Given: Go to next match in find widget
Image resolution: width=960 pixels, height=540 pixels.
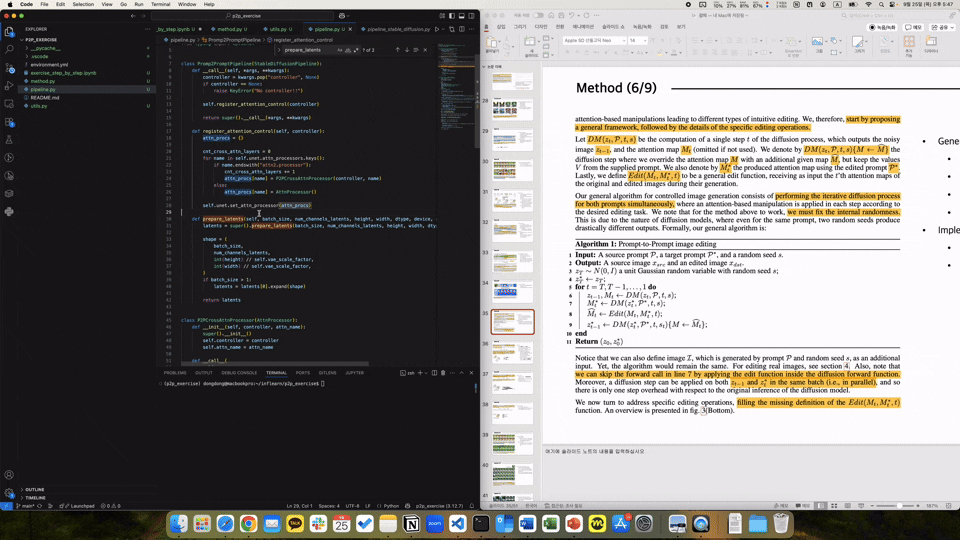Looking at the screenshot, I should point(407,50).
